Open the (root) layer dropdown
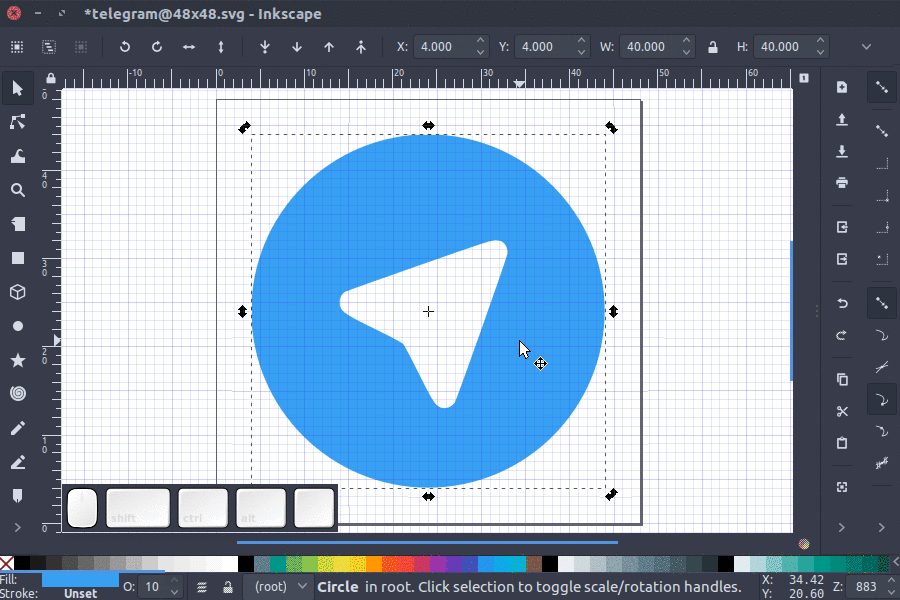The width and height of the screenshot is (900, 600). coord(278,586)
